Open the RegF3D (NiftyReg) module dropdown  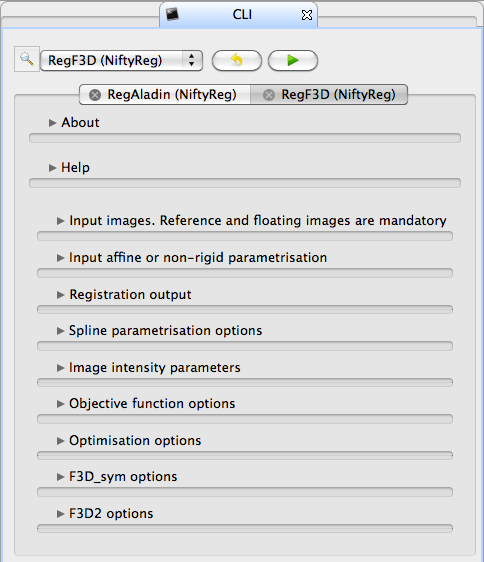(x=121, y=60)
